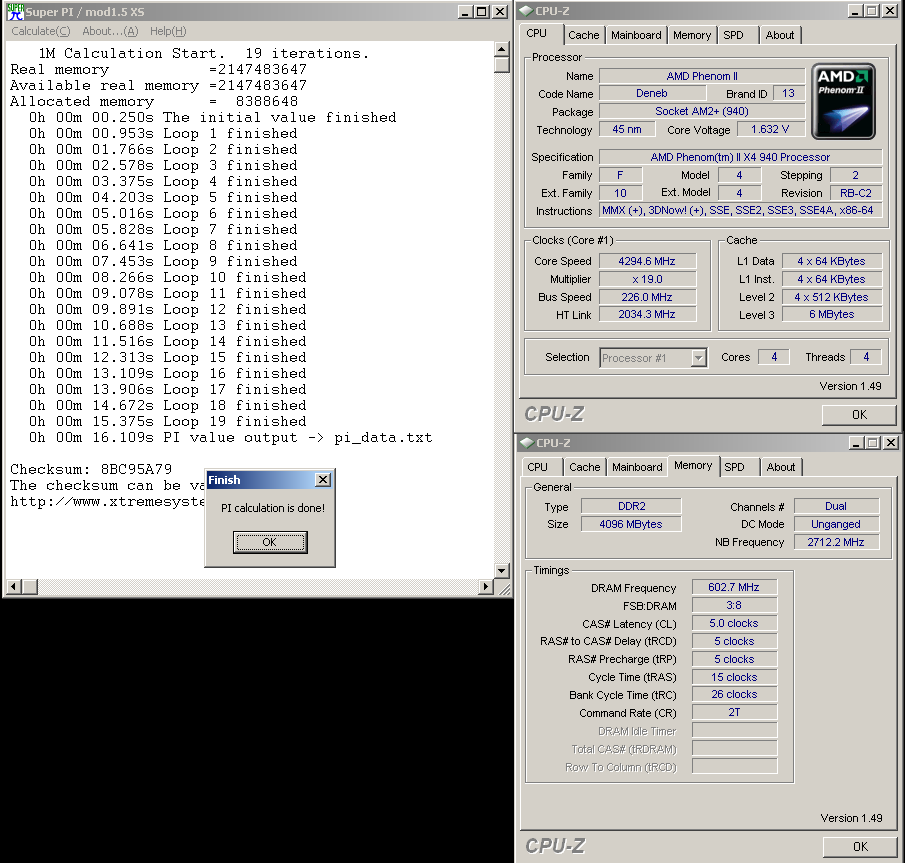Click Level 3 cache value 6 MBytes
Viewport: 905px width, 863px height.
832,315
